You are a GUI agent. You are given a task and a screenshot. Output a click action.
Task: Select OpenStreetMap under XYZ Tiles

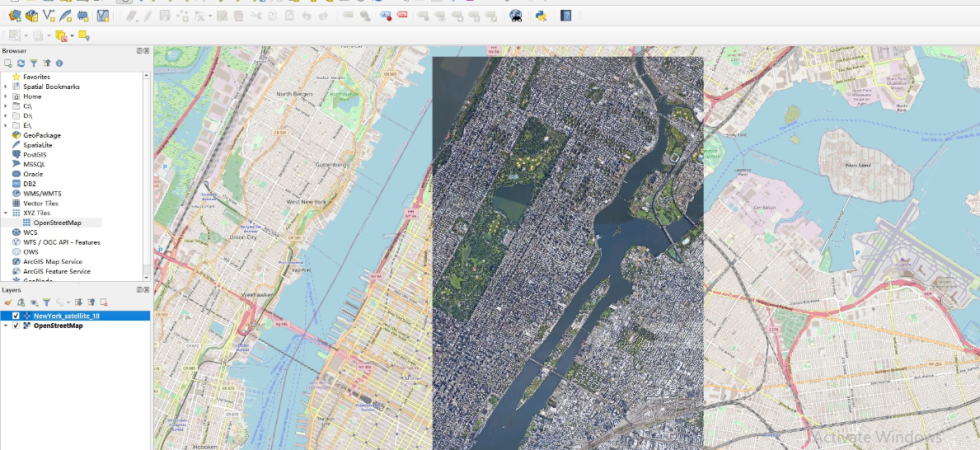tap(57, 223)
